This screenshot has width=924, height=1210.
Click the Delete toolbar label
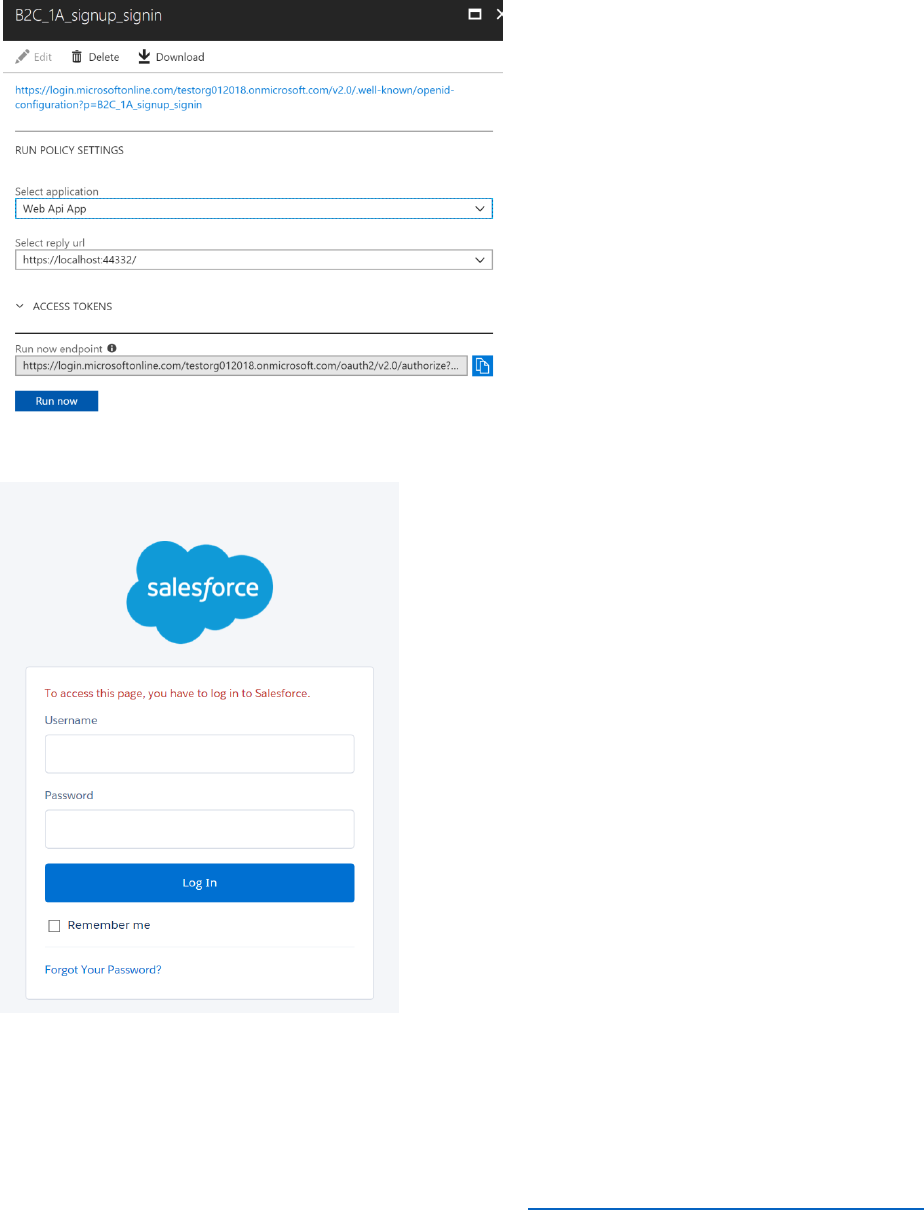[x=104, y=58]
